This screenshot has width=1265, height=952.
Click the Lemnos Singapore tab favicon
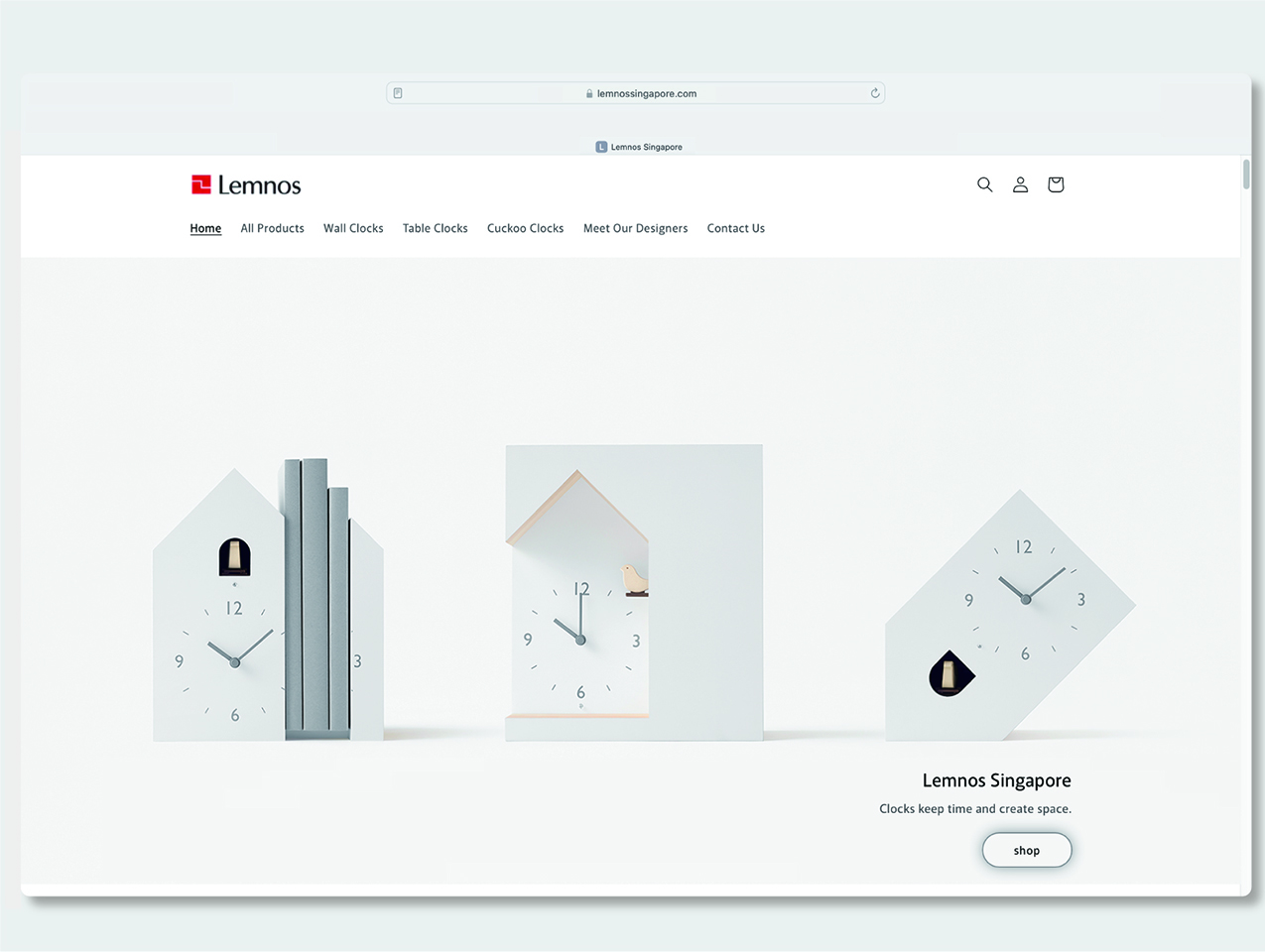[x=601, y=147]
